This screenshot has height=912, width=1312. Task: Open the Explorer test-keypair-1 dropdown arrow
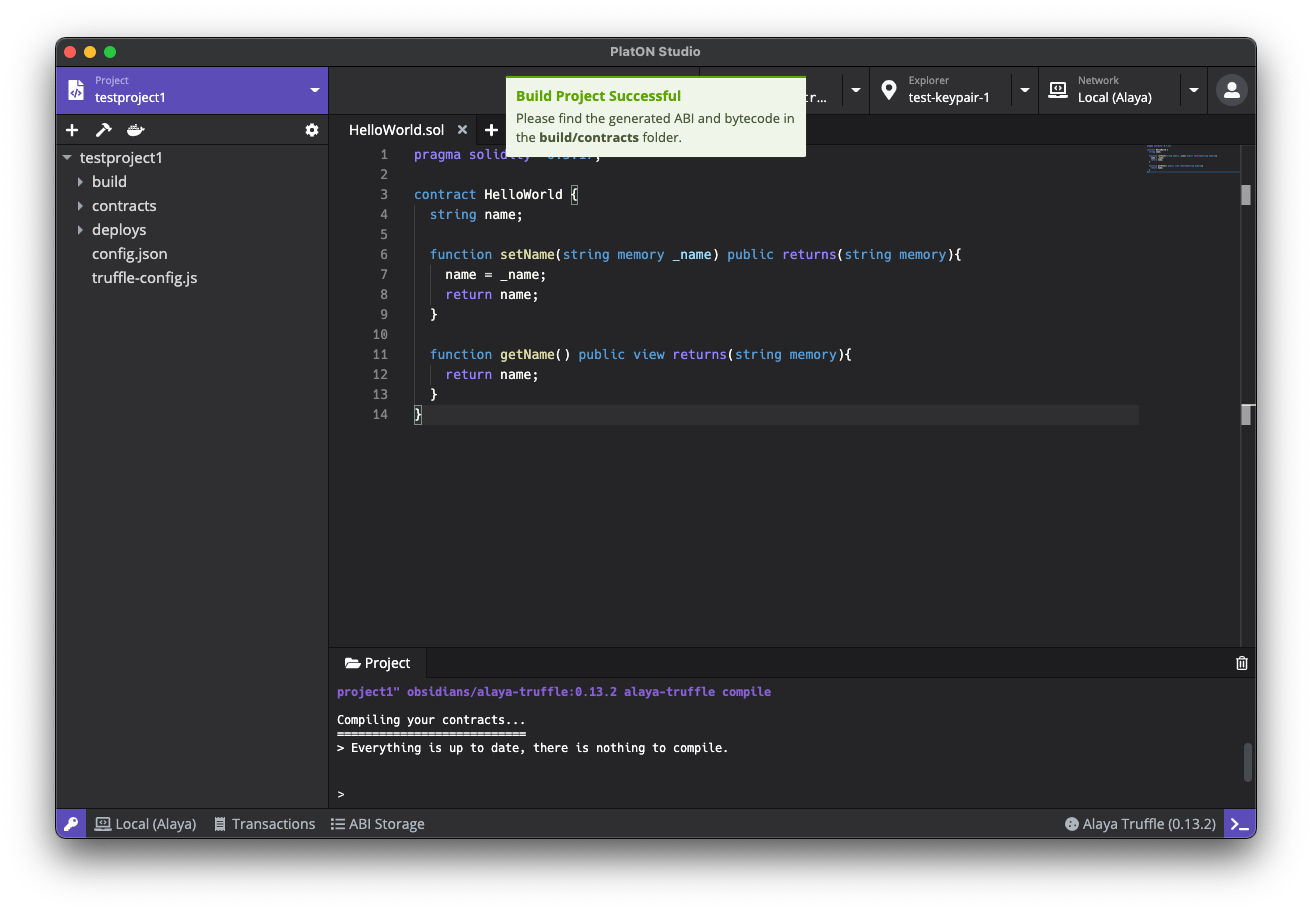[x=1025, y=90]
